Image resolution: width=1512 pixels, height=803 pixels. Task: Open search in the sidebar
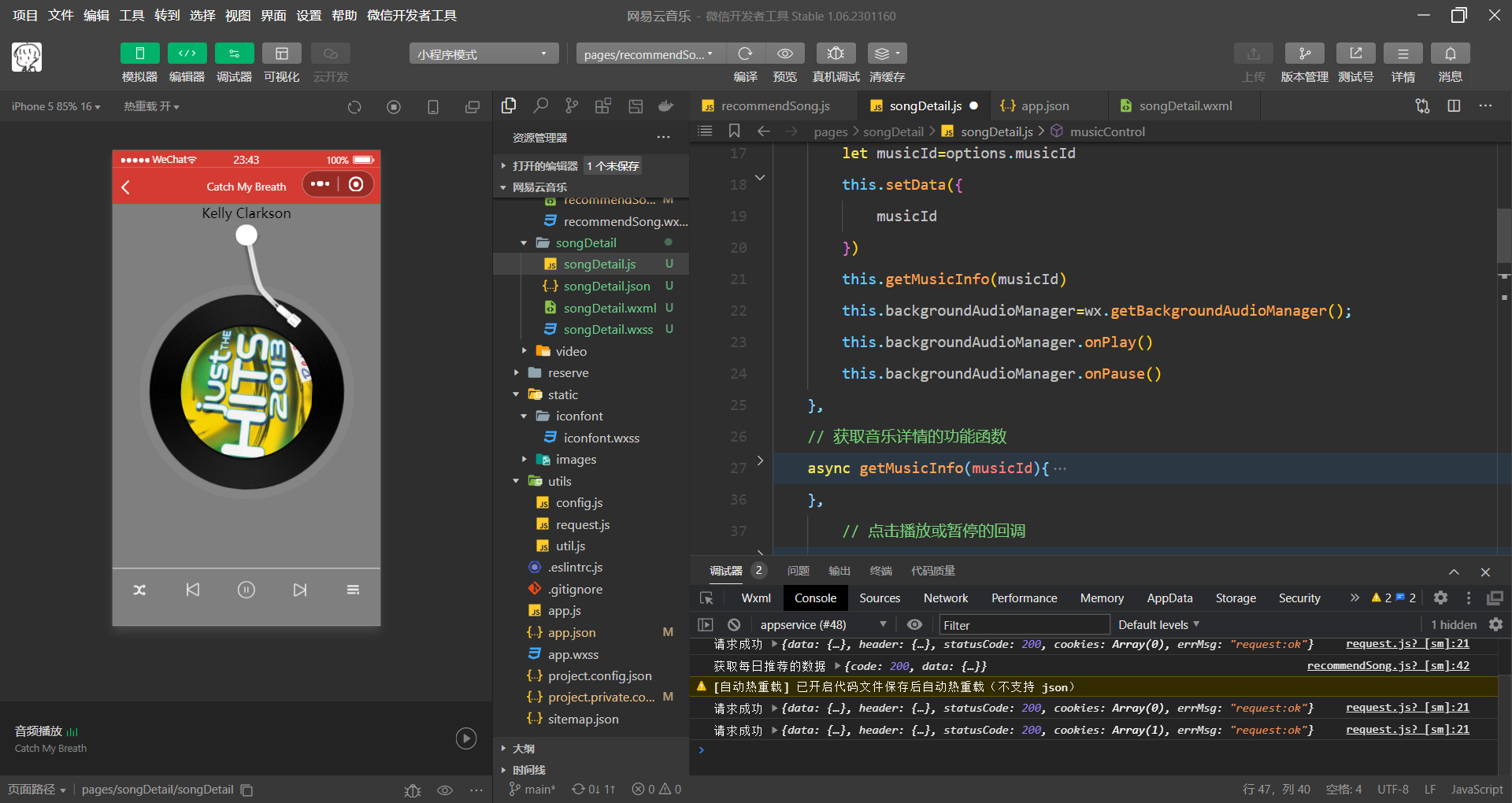(540, 105)
